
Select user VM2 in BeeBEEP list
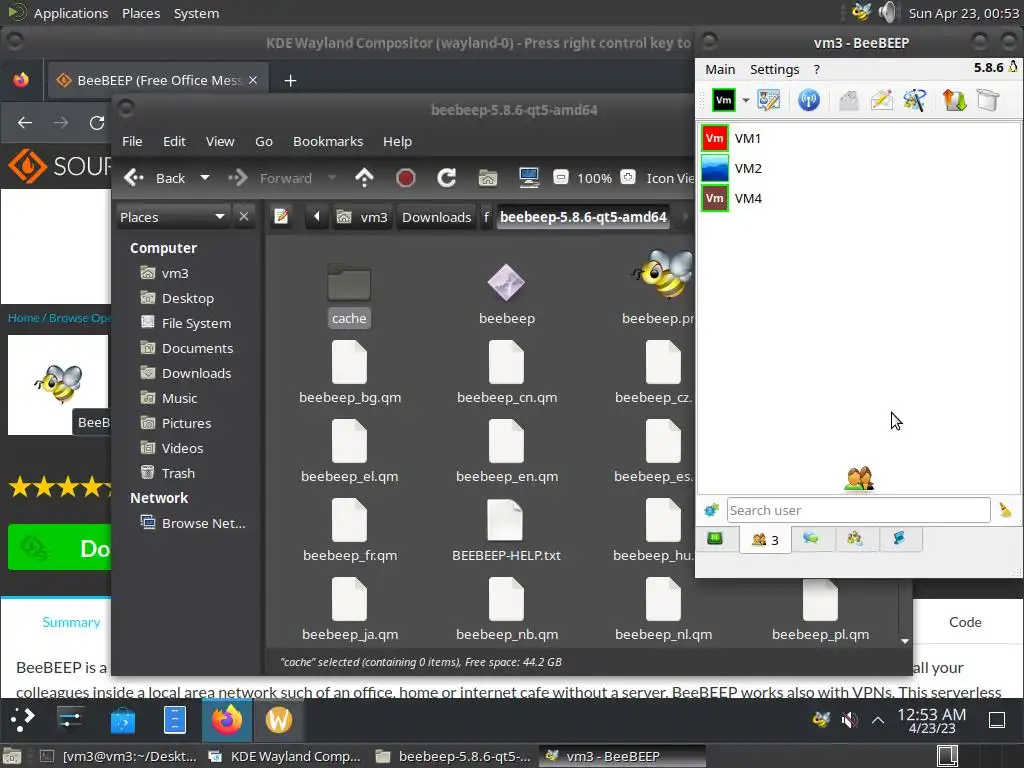click(x=858, y=168)
